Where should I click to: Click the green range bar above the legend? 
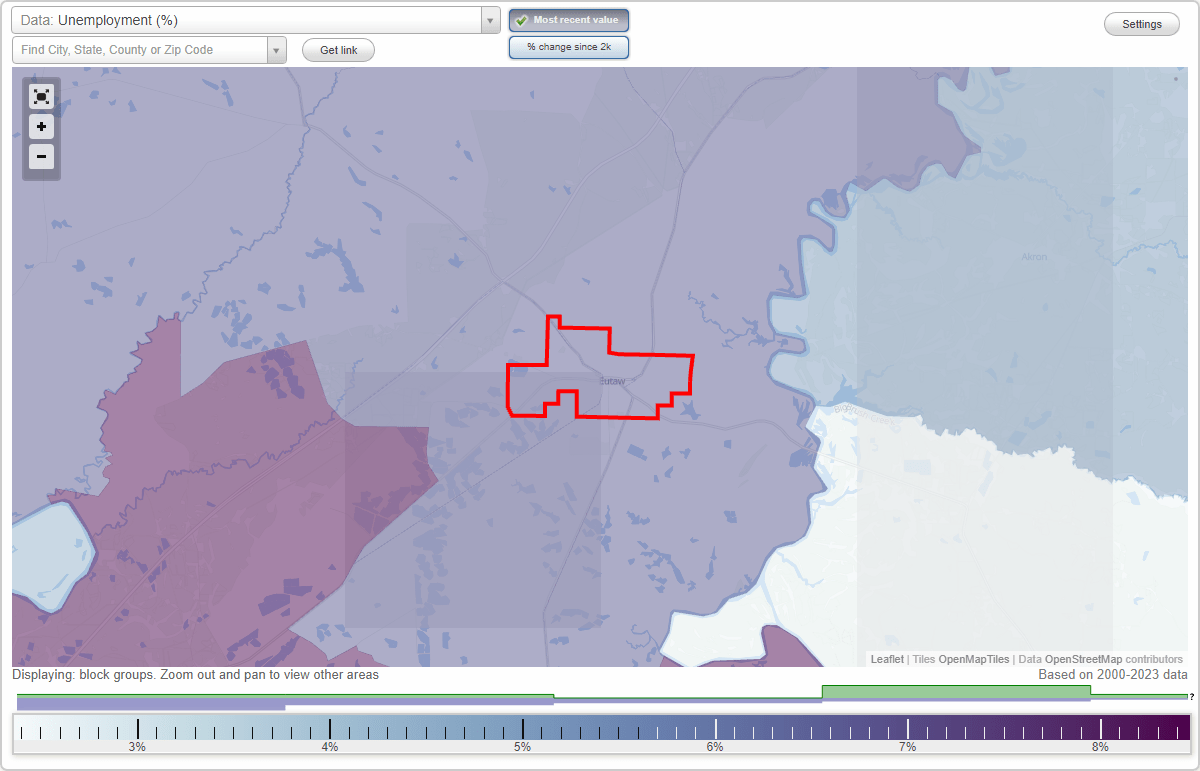pos(955,691)
